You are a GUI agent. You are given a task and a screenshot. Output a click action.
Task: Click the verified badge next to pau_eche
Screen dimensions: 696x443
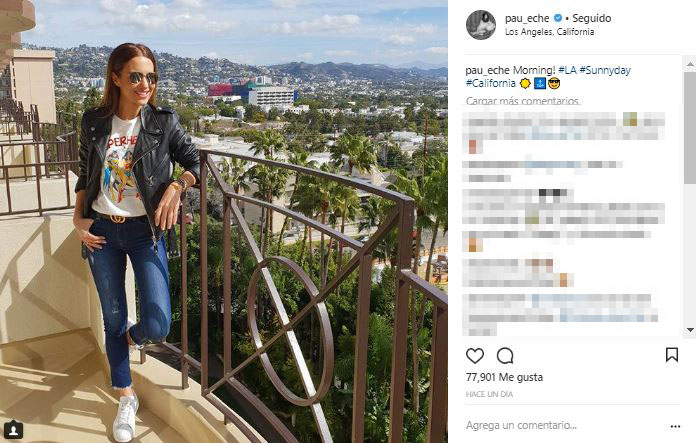pyautogui.click(x=558, y=18)
